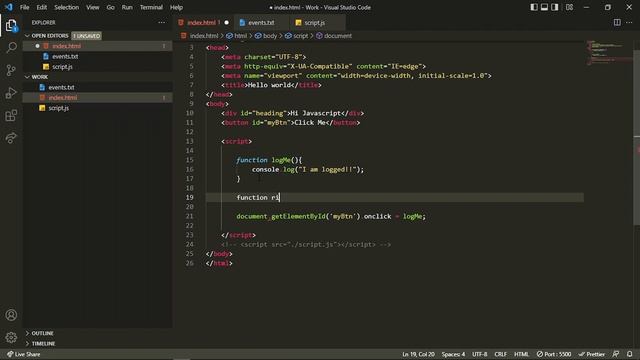Image resolution: width=640 pixels, height=360 pixels.
Task: Change HTML language mode
Action: [x=521, y=354]
